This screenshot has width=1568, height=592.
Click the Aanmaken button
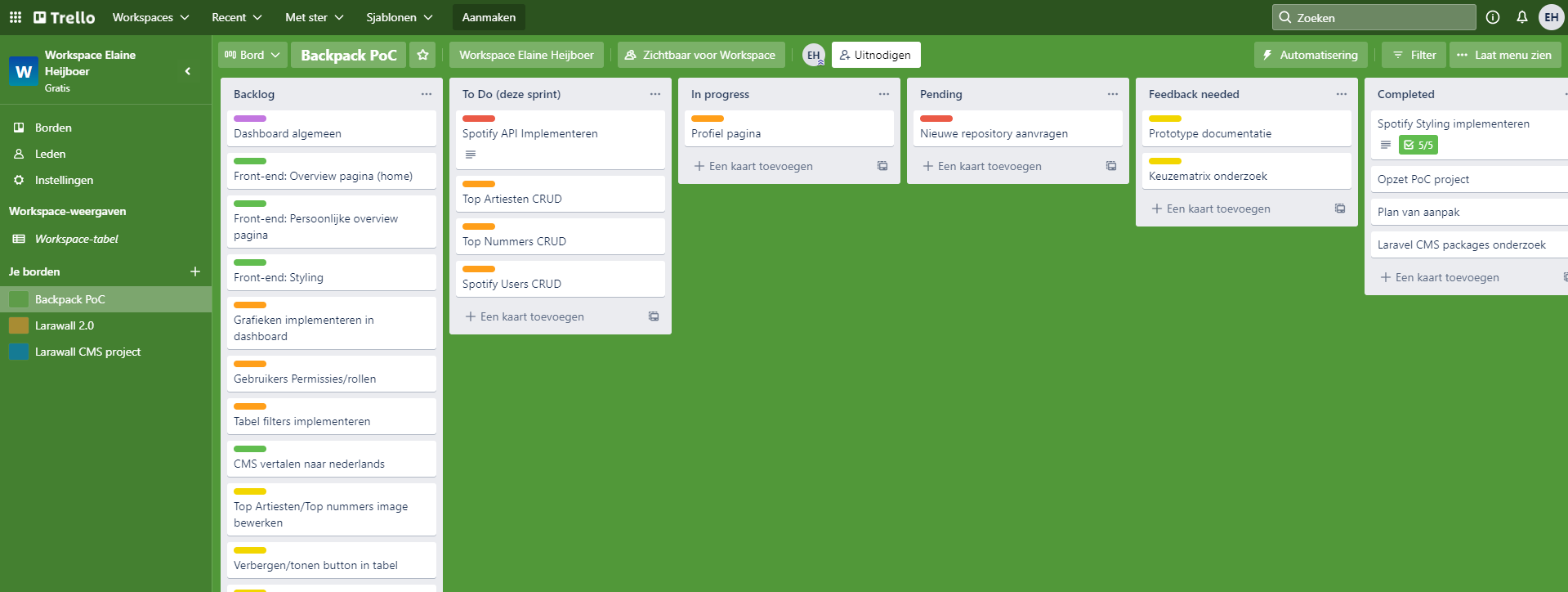(x=489, y=17)
